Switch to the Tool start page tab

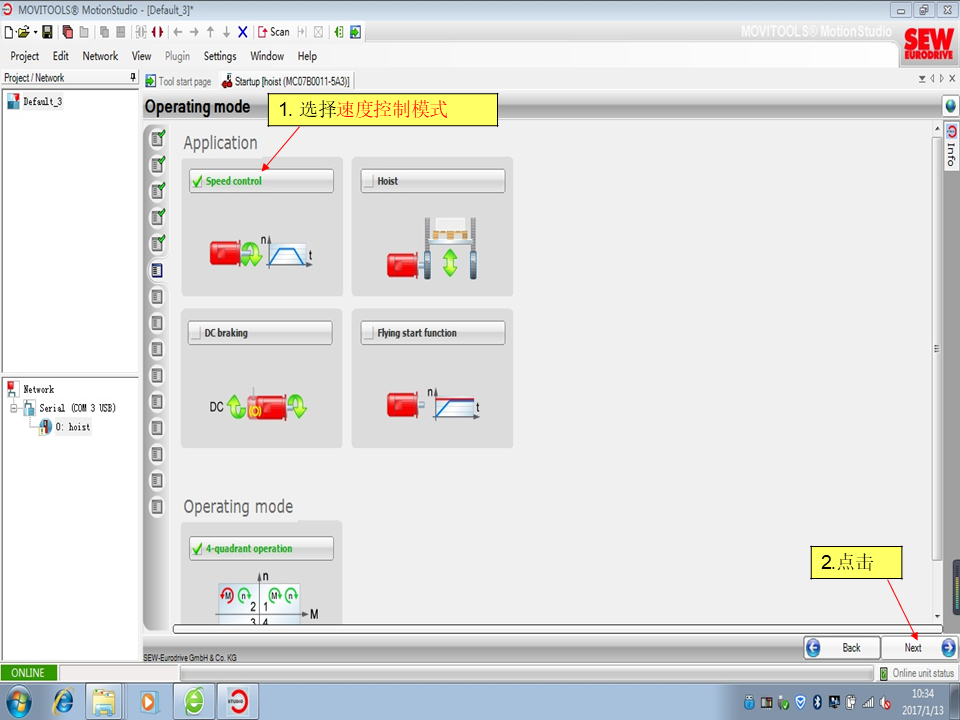[x=179, y=81]
